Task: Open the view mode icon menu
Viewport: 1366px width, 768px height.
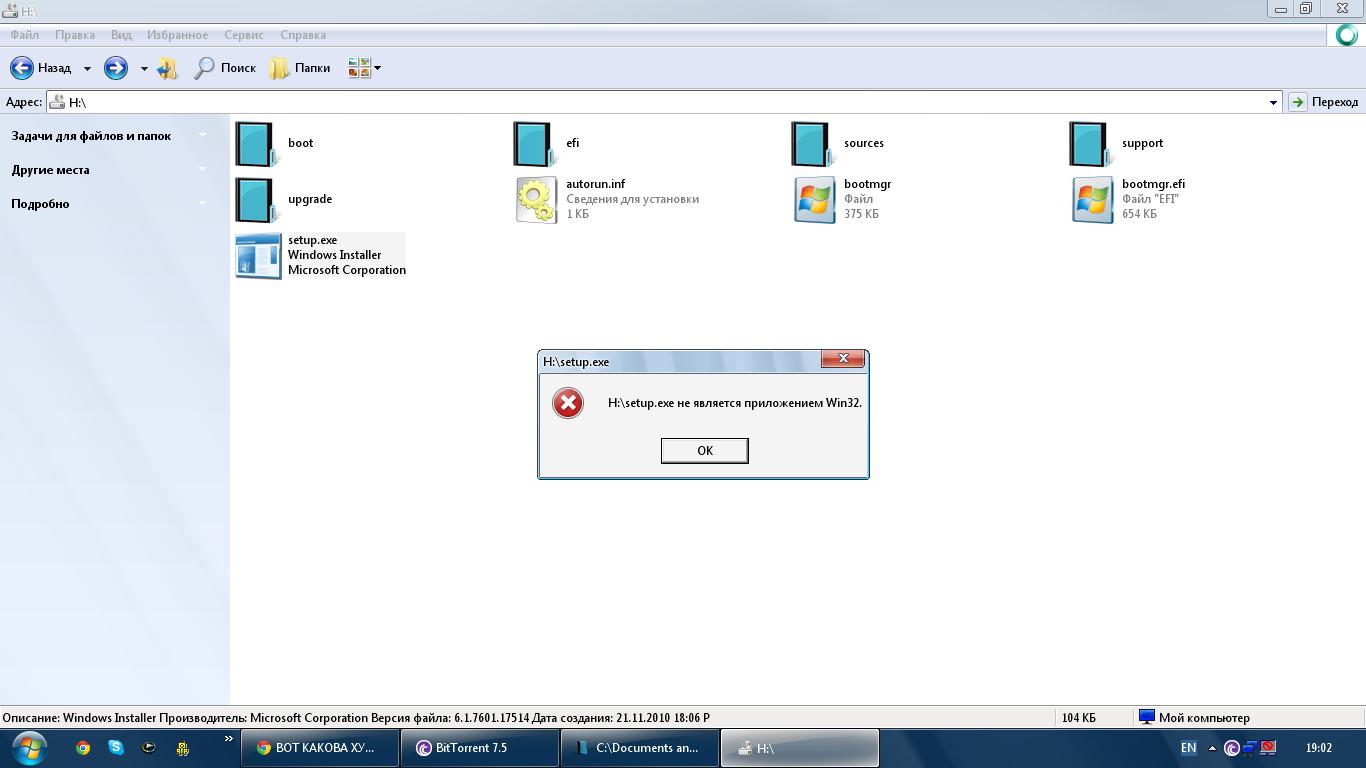Action: point(364,68)
